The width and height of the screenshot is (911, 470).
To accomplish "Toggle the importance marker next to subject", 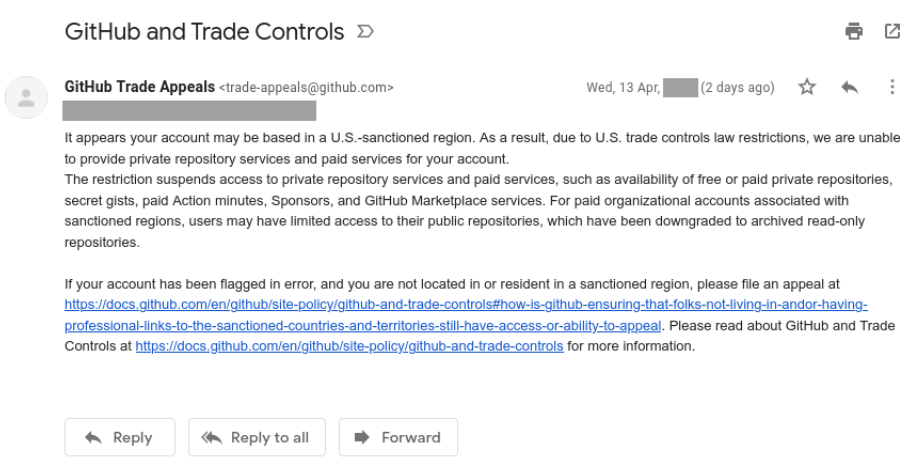I will tap(365, 31).
